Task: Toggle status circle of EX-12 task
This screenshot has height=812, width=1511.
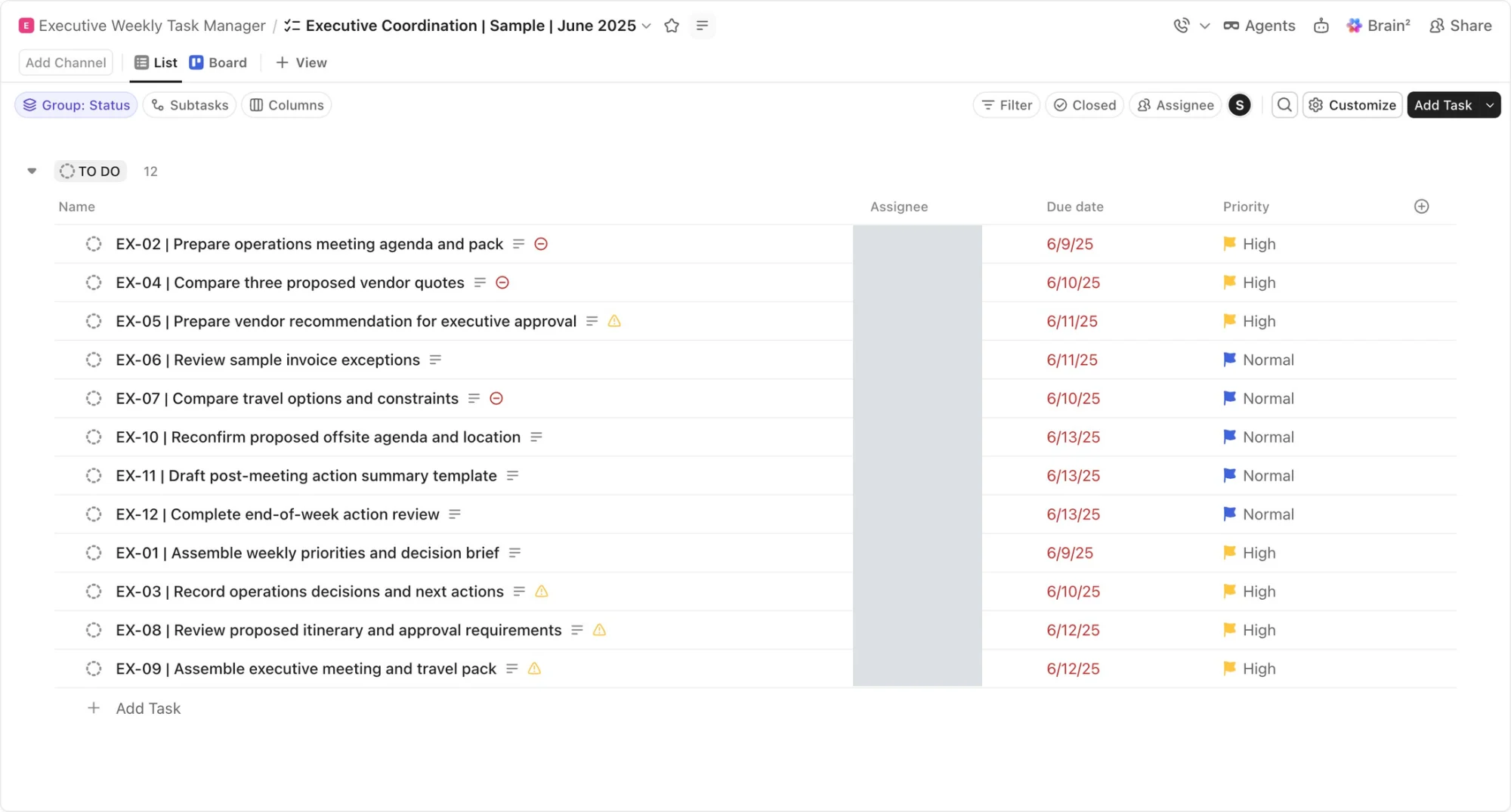Action: pos(94,514)
